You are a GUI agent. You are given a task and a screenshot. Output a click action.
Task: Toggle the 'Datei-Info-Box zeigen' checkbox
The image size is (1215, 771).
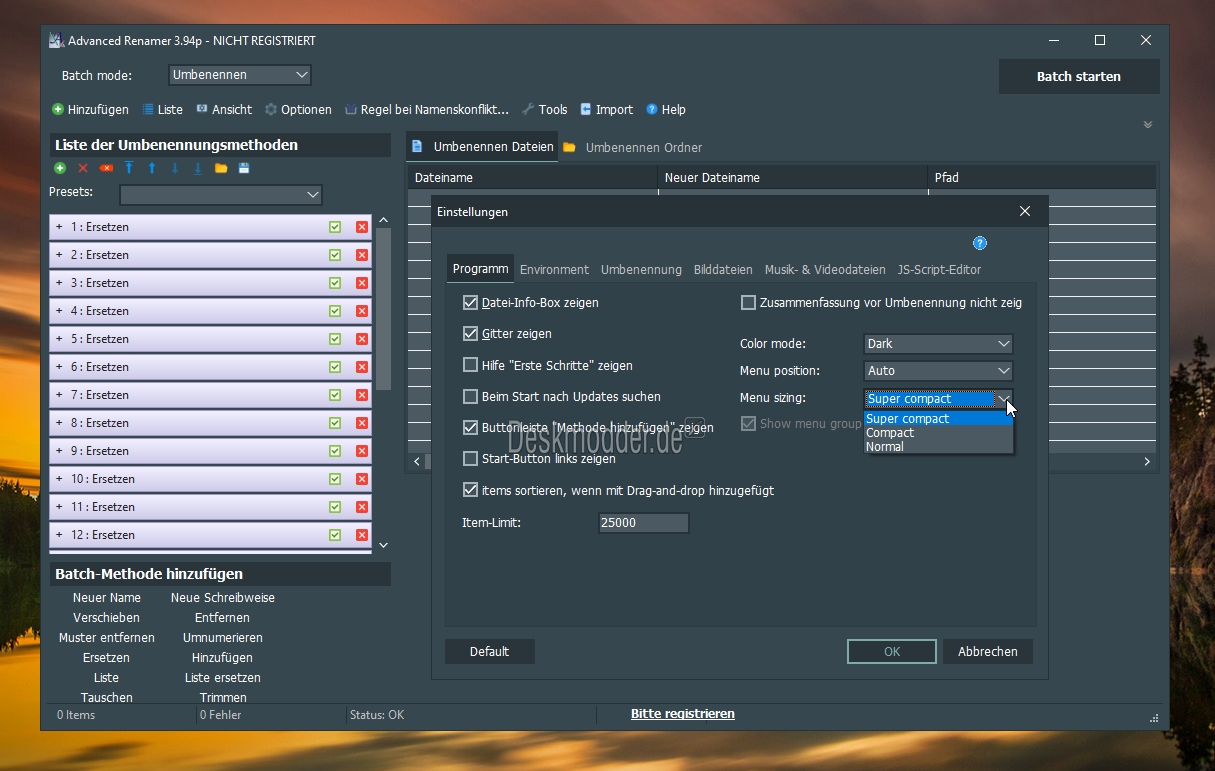470,302
